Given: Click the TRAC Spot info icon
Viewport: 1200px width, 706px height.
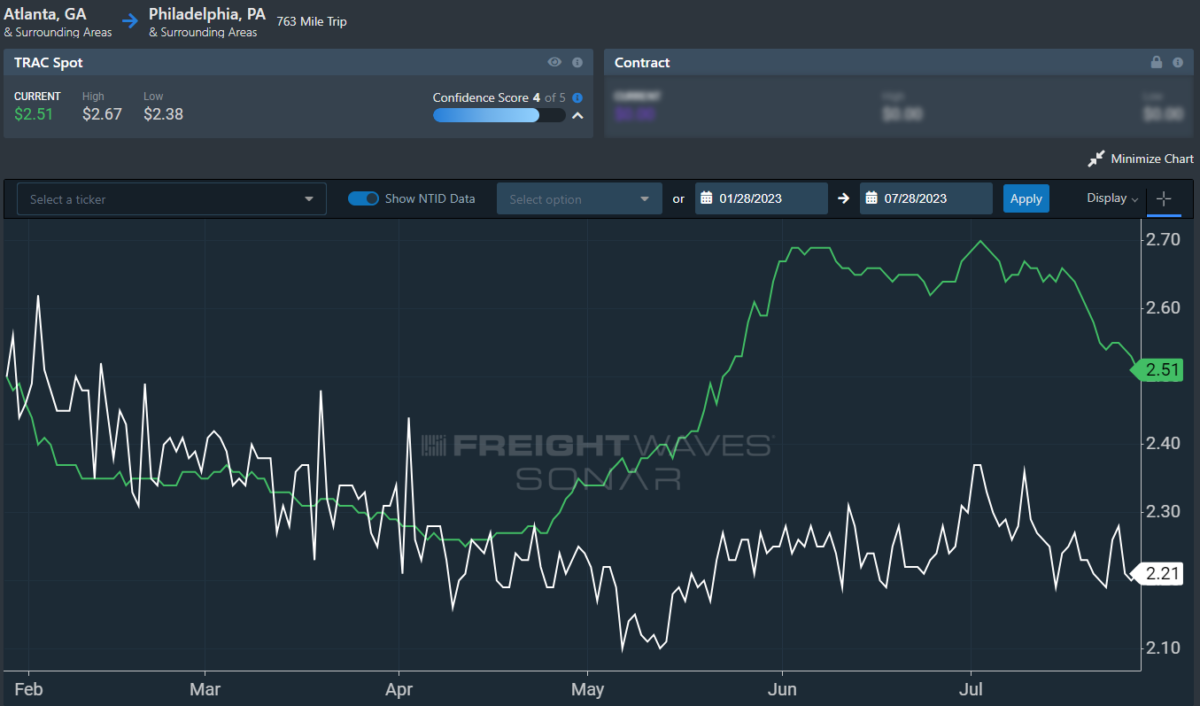Looking at the screenshot, I should pyautogui.click(x=577, y=62).
